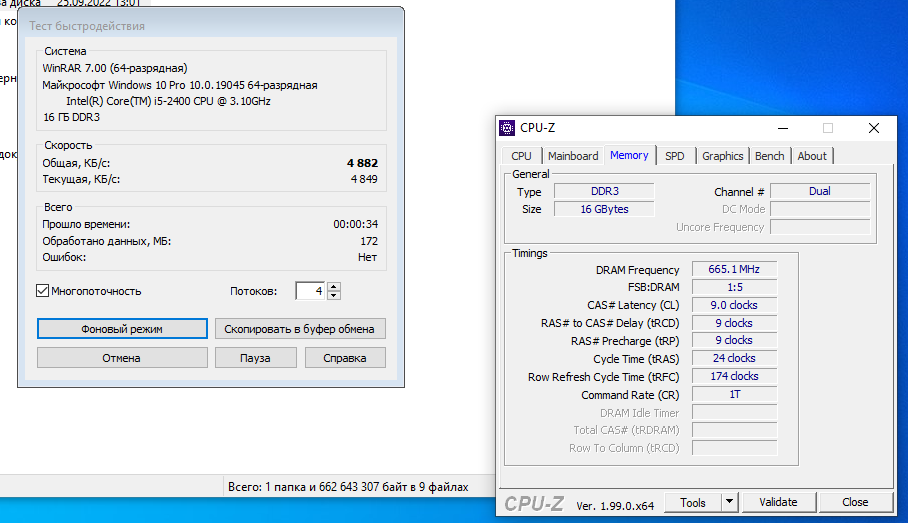The width and height of the screenshot is (908, 523).
Task: Minimize the CPU-Z window
Action: pos(783,128)
